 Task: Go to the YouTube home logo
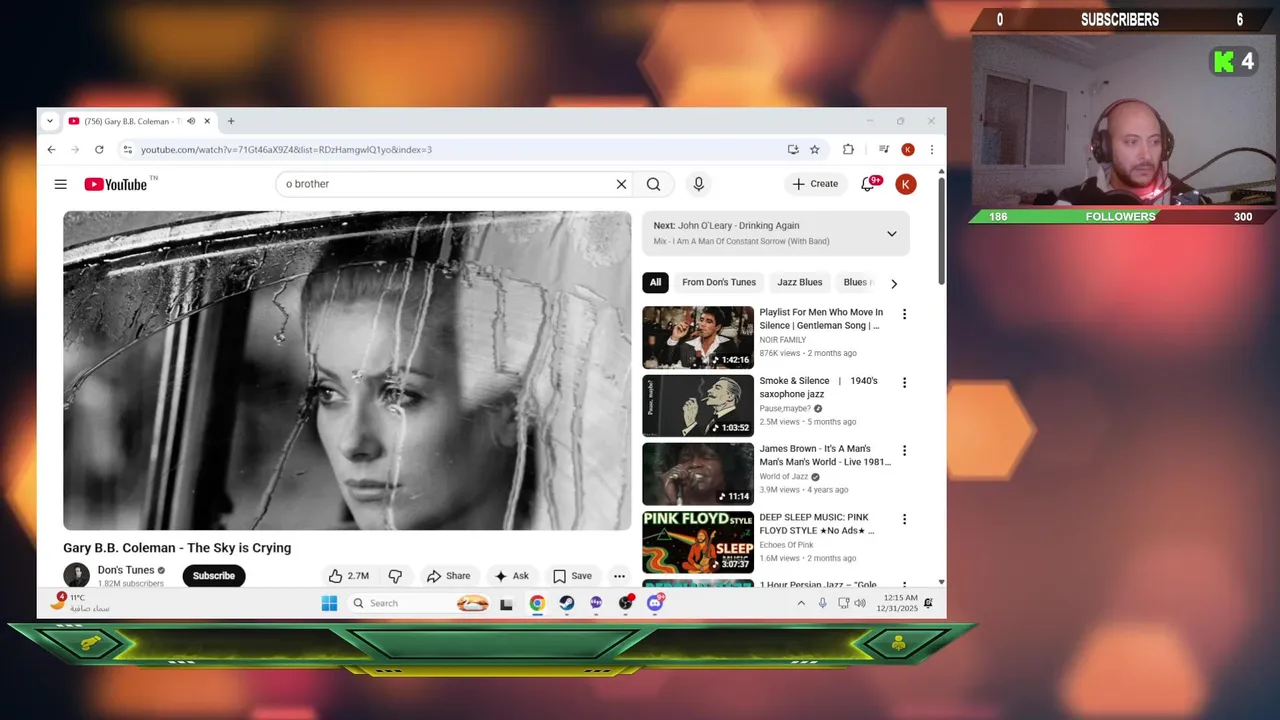(x=116, y=184)
